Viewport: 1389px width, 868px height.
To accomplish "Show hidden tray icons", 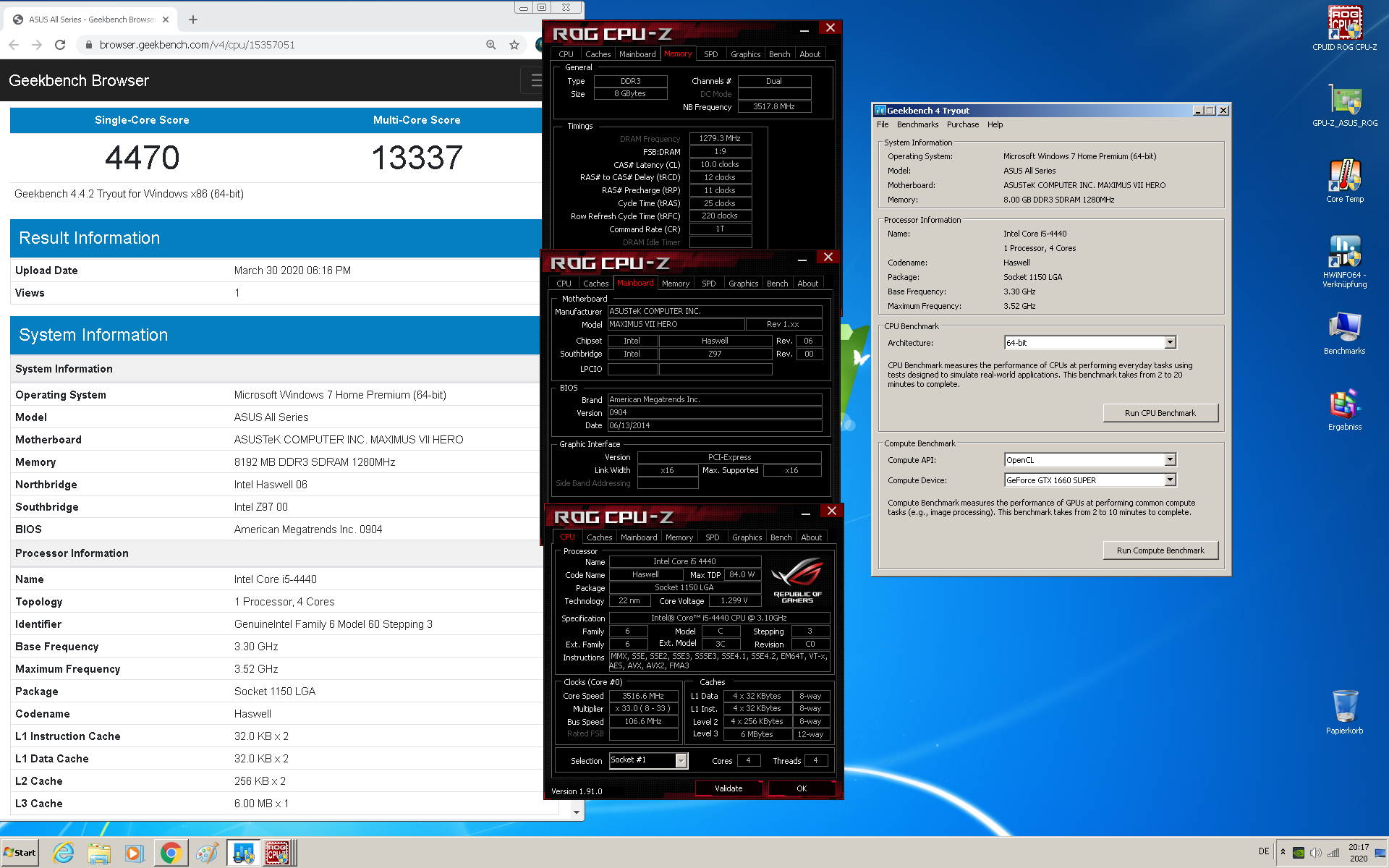I will [x=1283, y=852].
